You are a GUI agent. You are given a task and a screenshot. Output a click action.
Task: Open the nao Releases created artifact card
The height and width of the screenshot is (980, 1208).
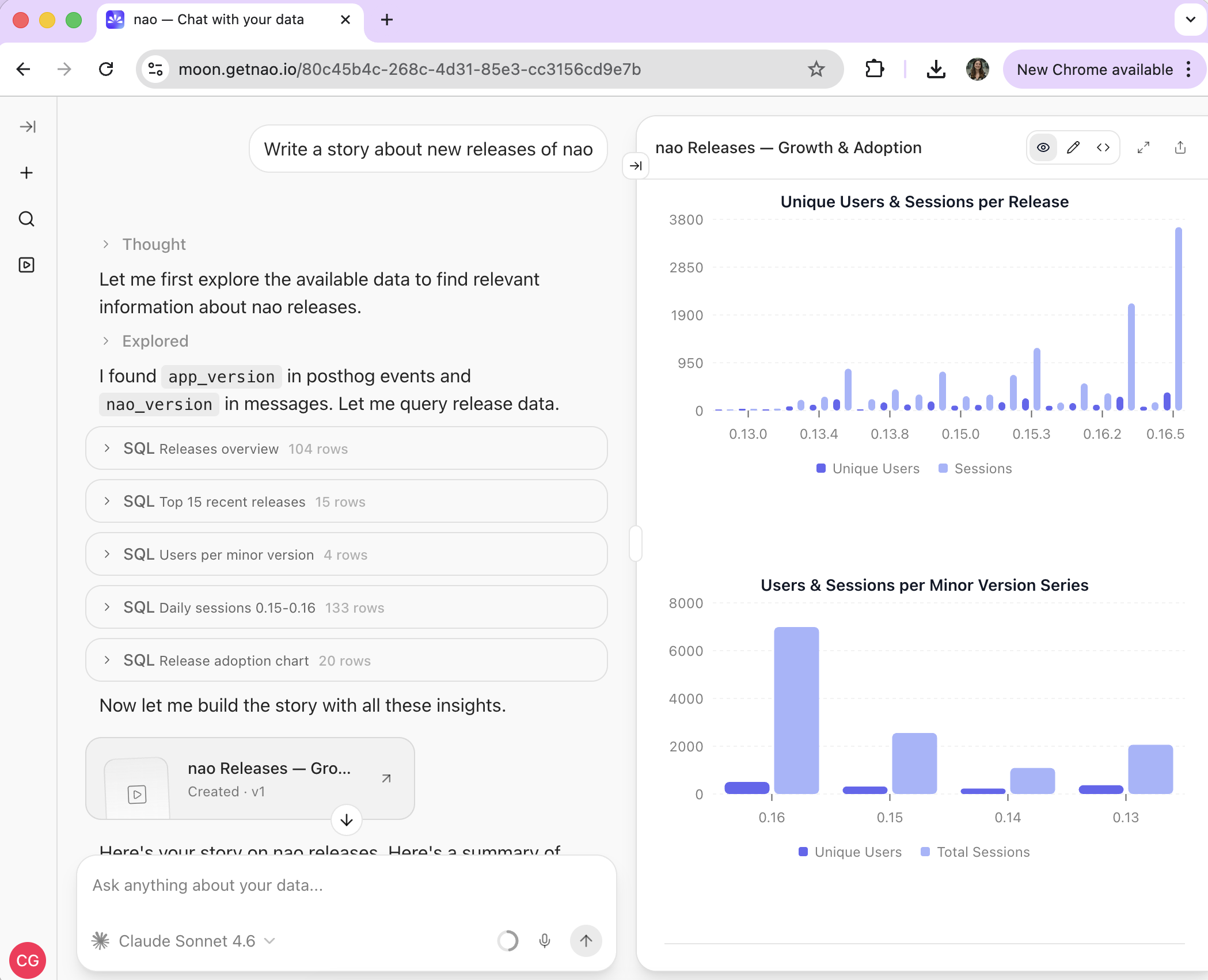(x=250, y=778)
